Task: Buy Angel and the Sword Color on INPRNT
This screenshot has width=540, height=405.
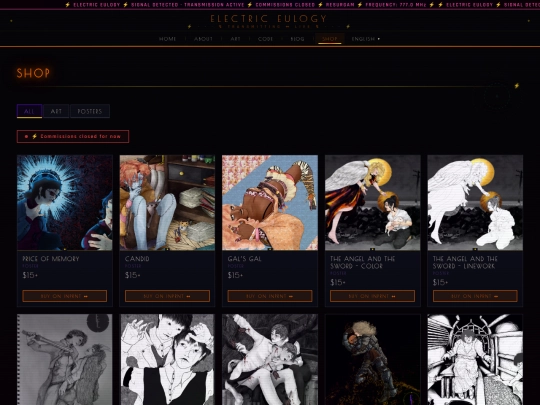Action: pyautogui.click(x=373, y=296)
